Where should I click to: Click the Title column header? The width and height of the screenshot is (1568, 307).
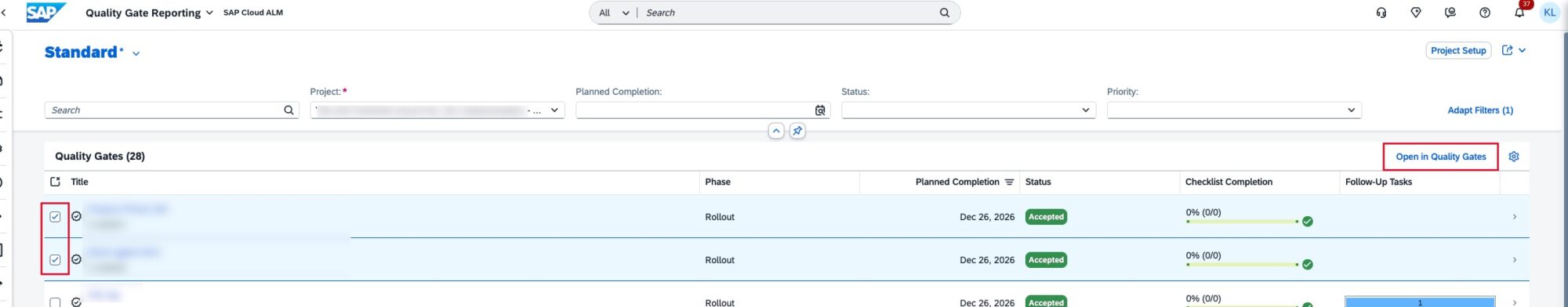[79, 182]
